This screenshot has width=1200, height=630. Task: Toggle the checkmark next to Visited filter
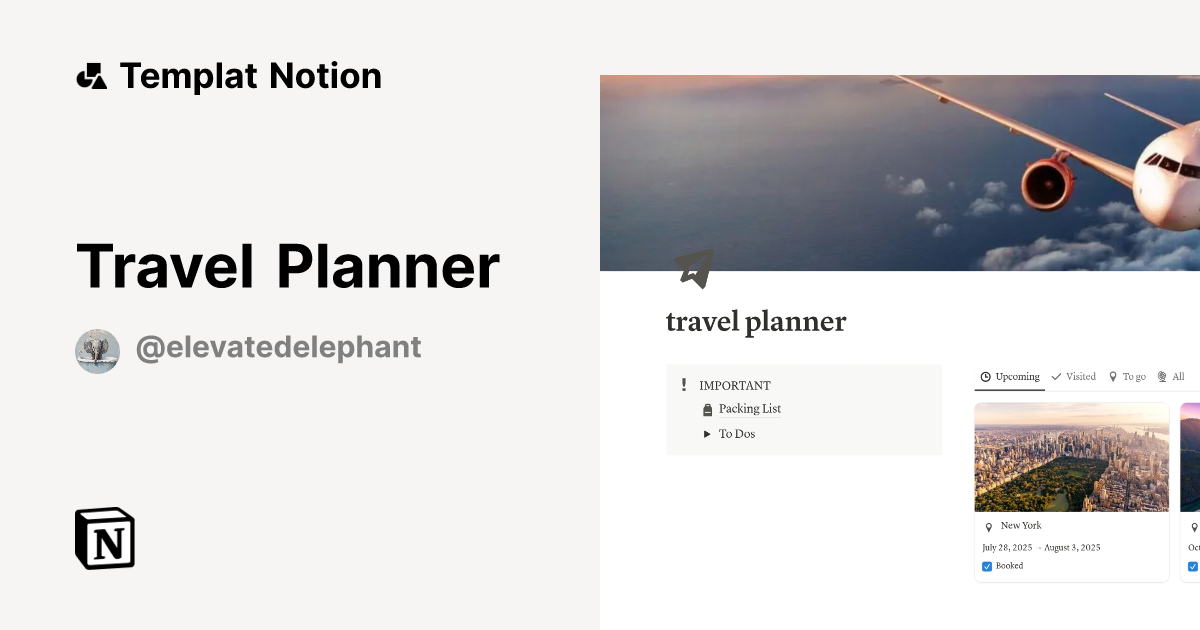pos(1056,377)
